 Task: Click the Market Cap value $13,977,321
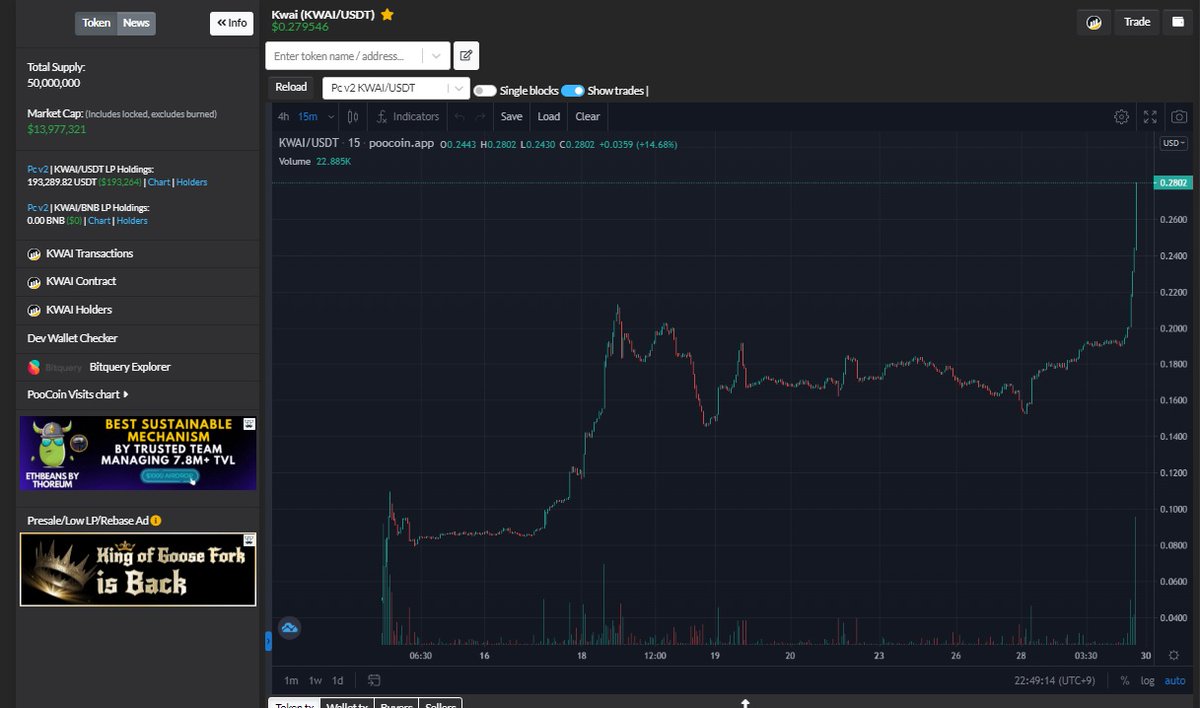coord(56,129)
